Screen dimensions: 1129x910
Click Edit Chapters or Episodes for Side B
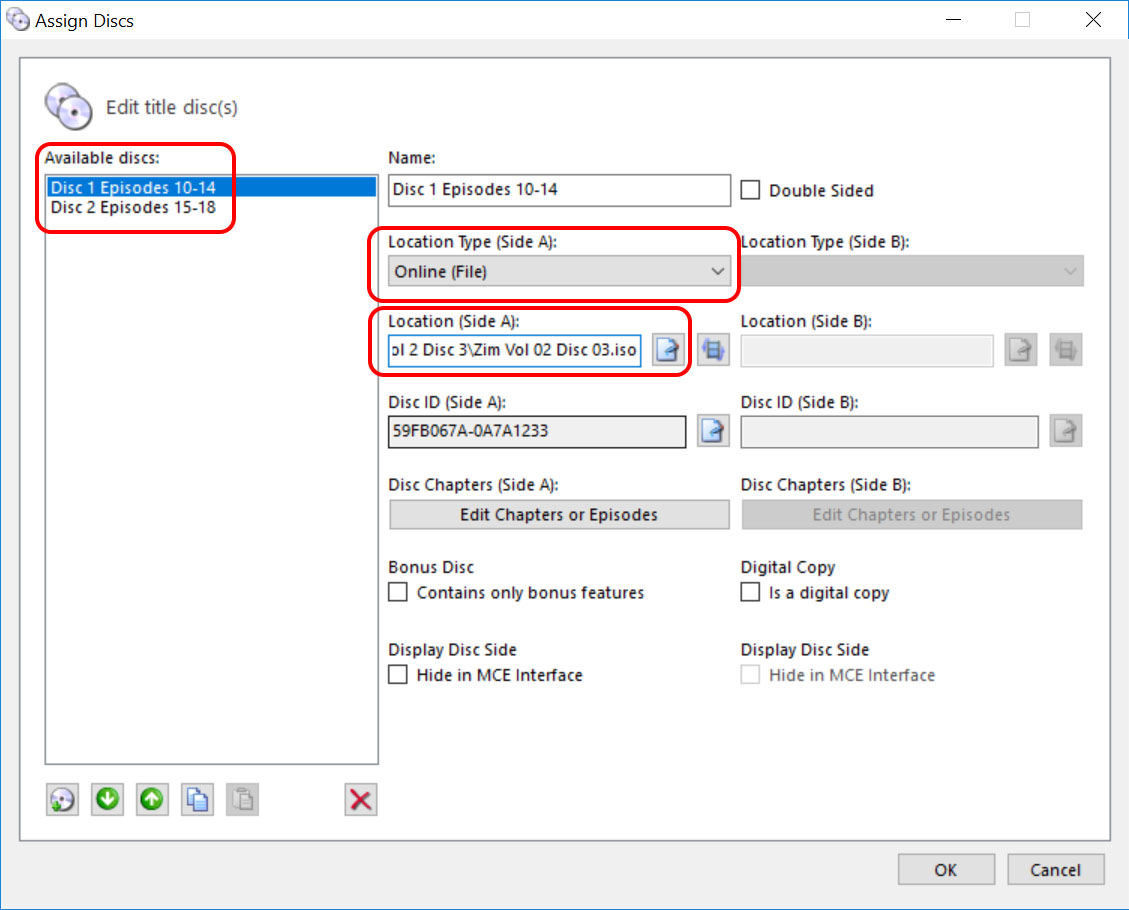click(x=912, y=515)
